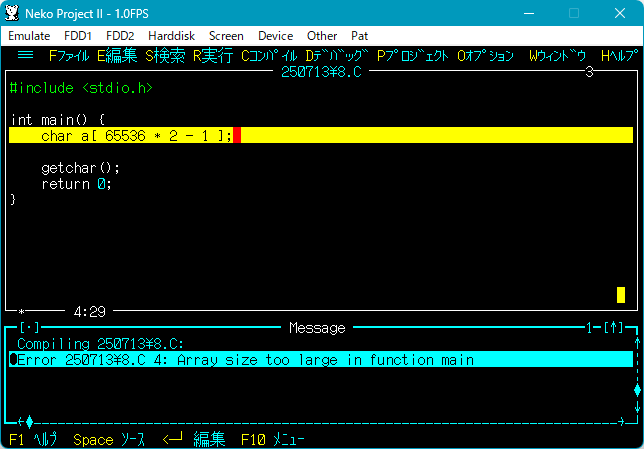Click editor window number 3
644x449 pixels.
589,72
